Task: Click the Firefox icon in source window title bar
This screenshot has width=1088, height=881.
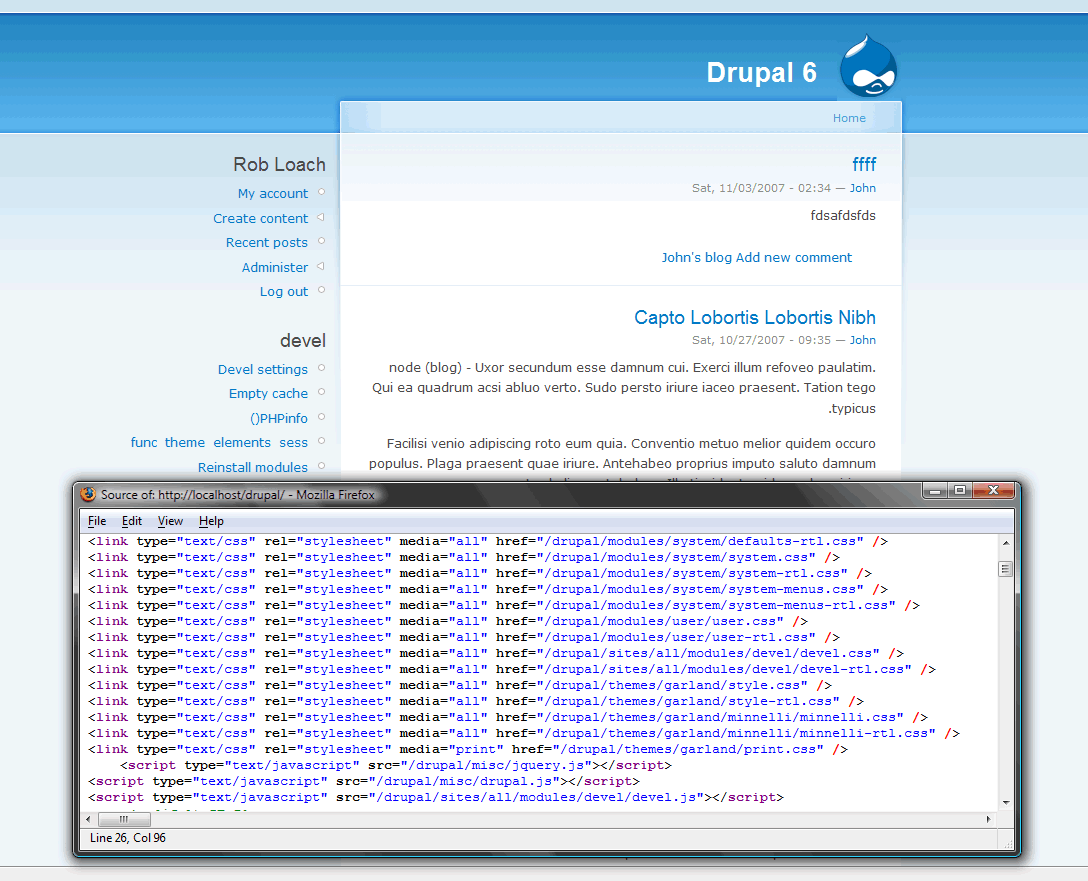Action: coord(88,494)
